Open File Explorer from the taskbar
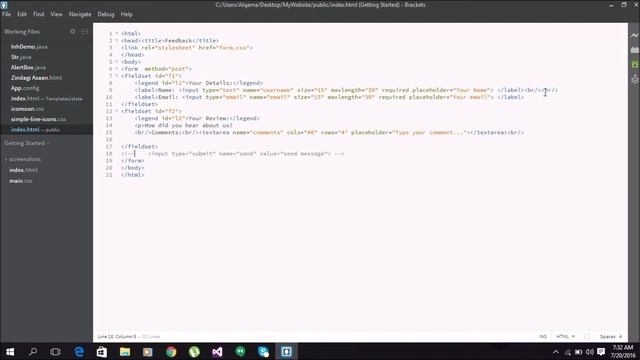Image resolution: width=640 pixels, height=360 pixels. pos(125,351)
